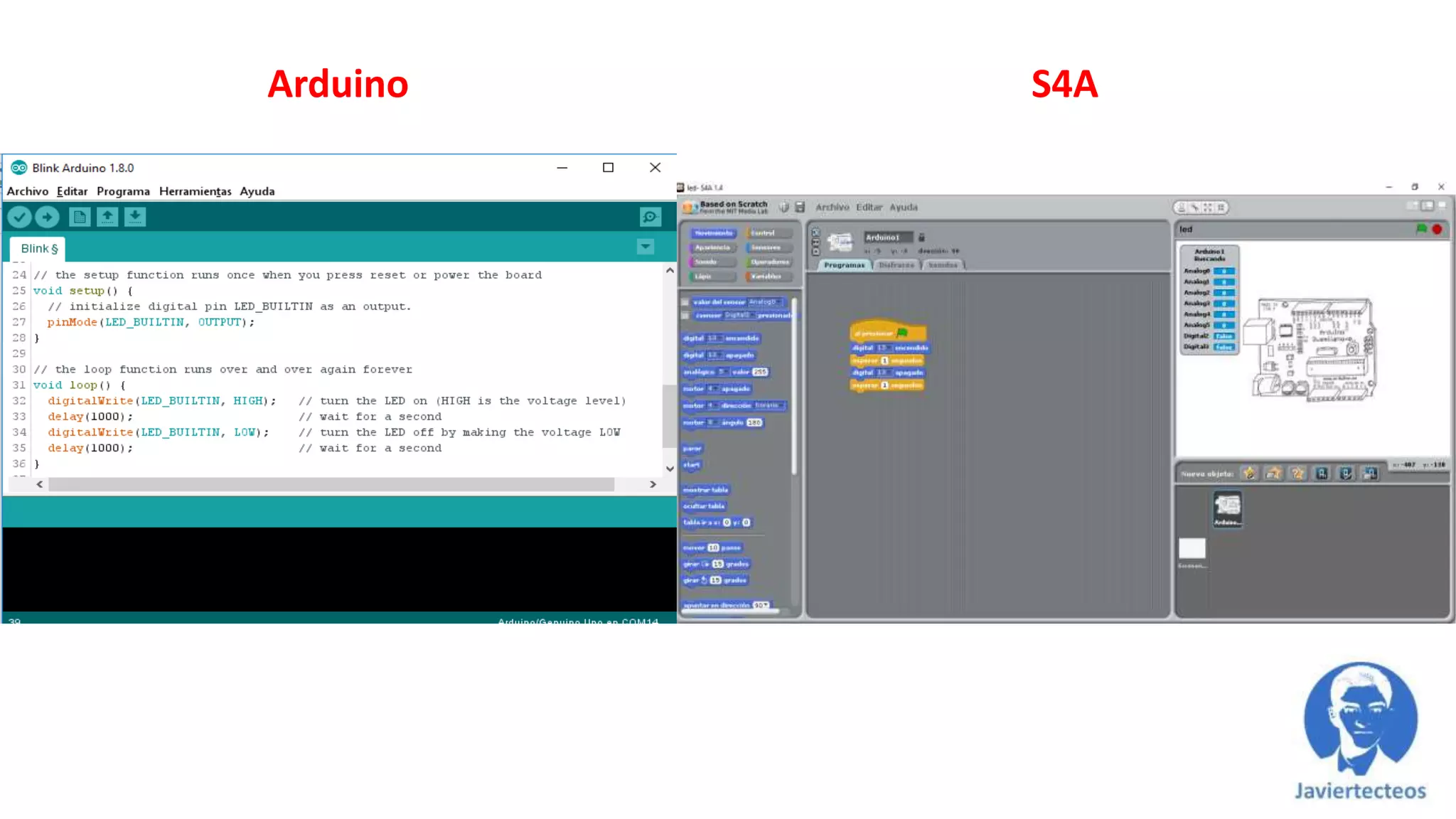
Task: Open the Archivo menu in Arduino IDE
Action: [28, 191]
